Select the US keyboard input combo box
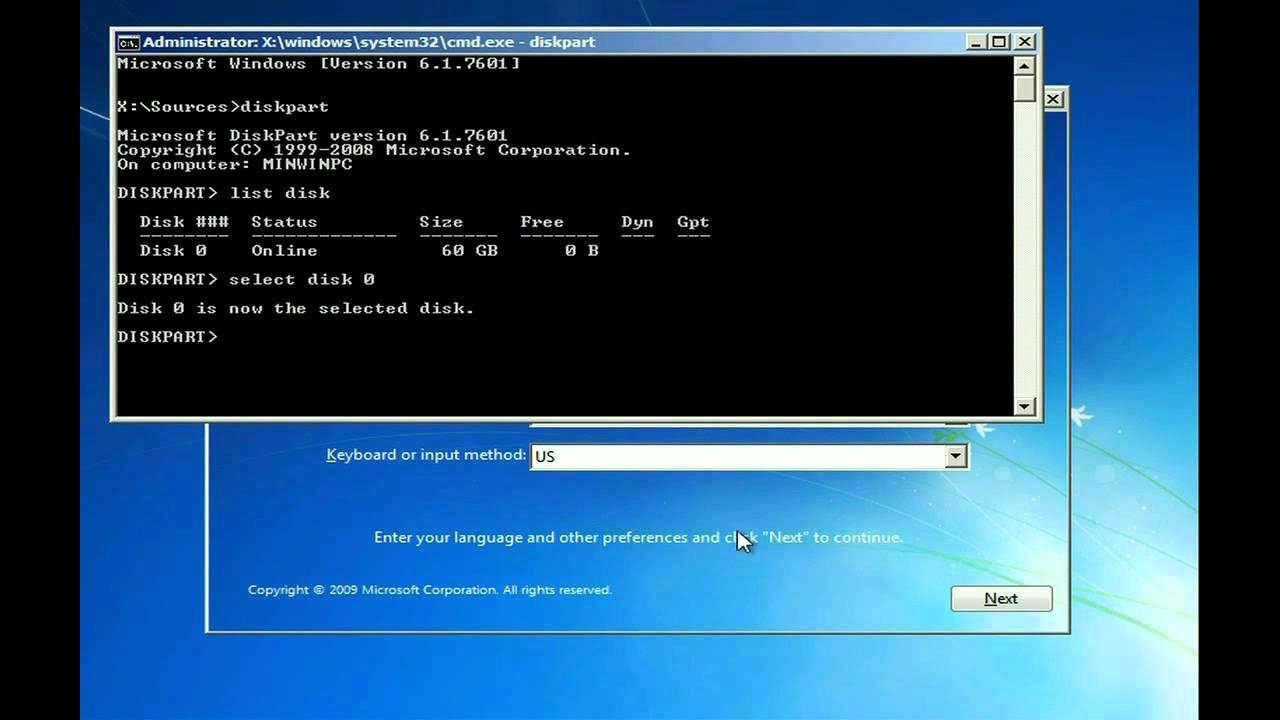1280x720 pixels. (x=748, y=456)
